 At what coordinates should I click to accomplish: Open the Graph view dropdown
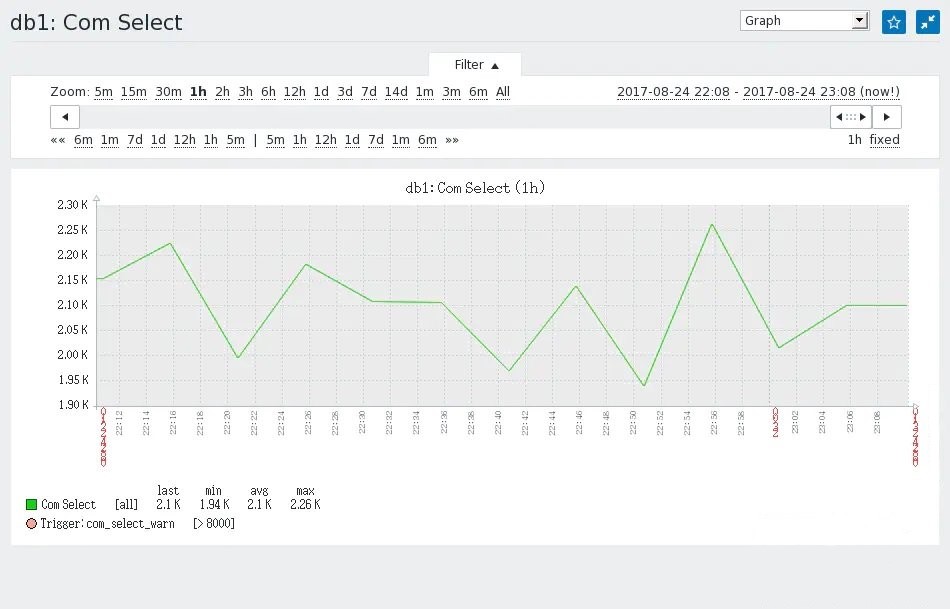(x=803, y=19)
